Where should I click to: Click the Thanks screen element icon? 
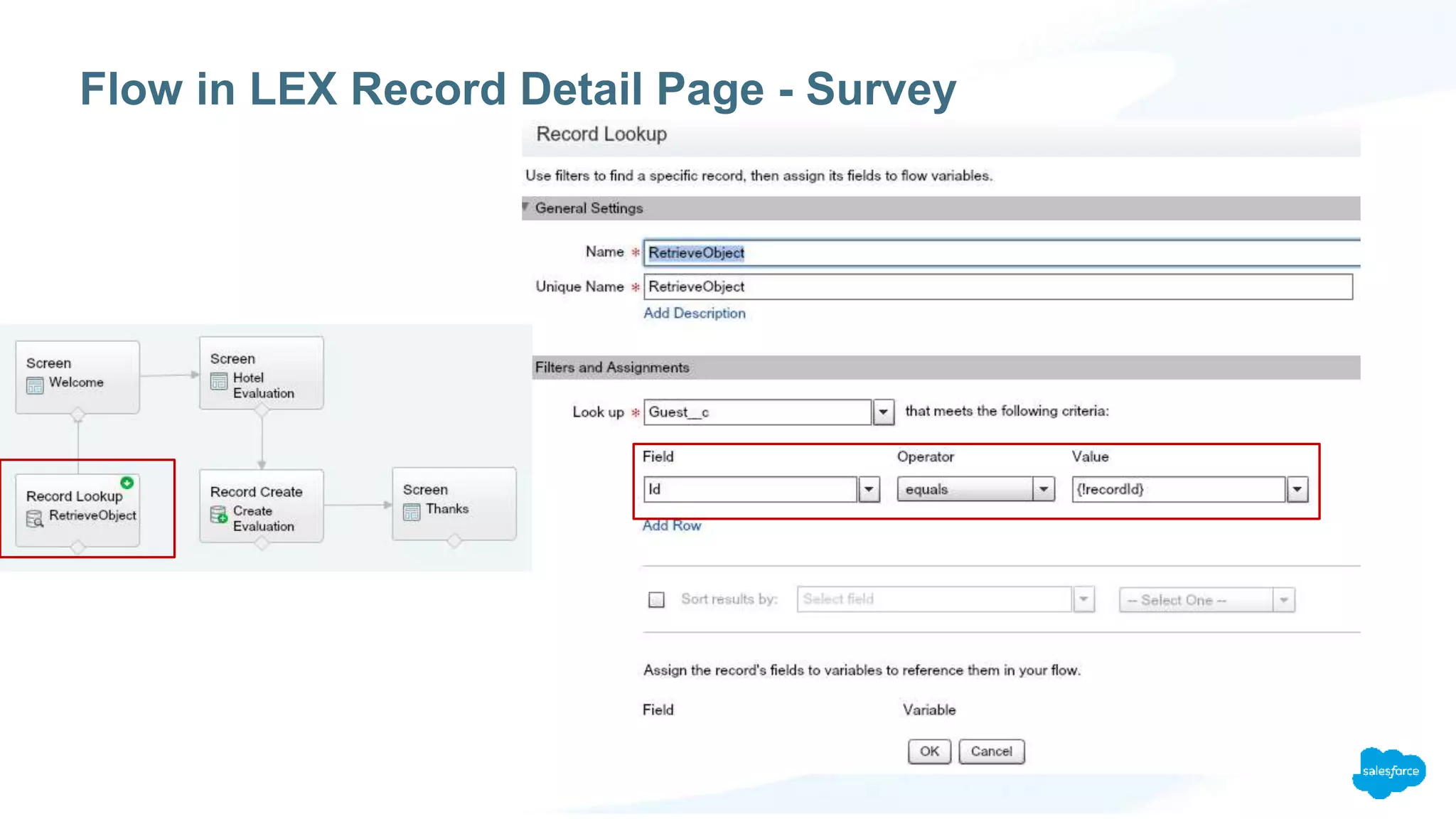click(x=412, y=512)
